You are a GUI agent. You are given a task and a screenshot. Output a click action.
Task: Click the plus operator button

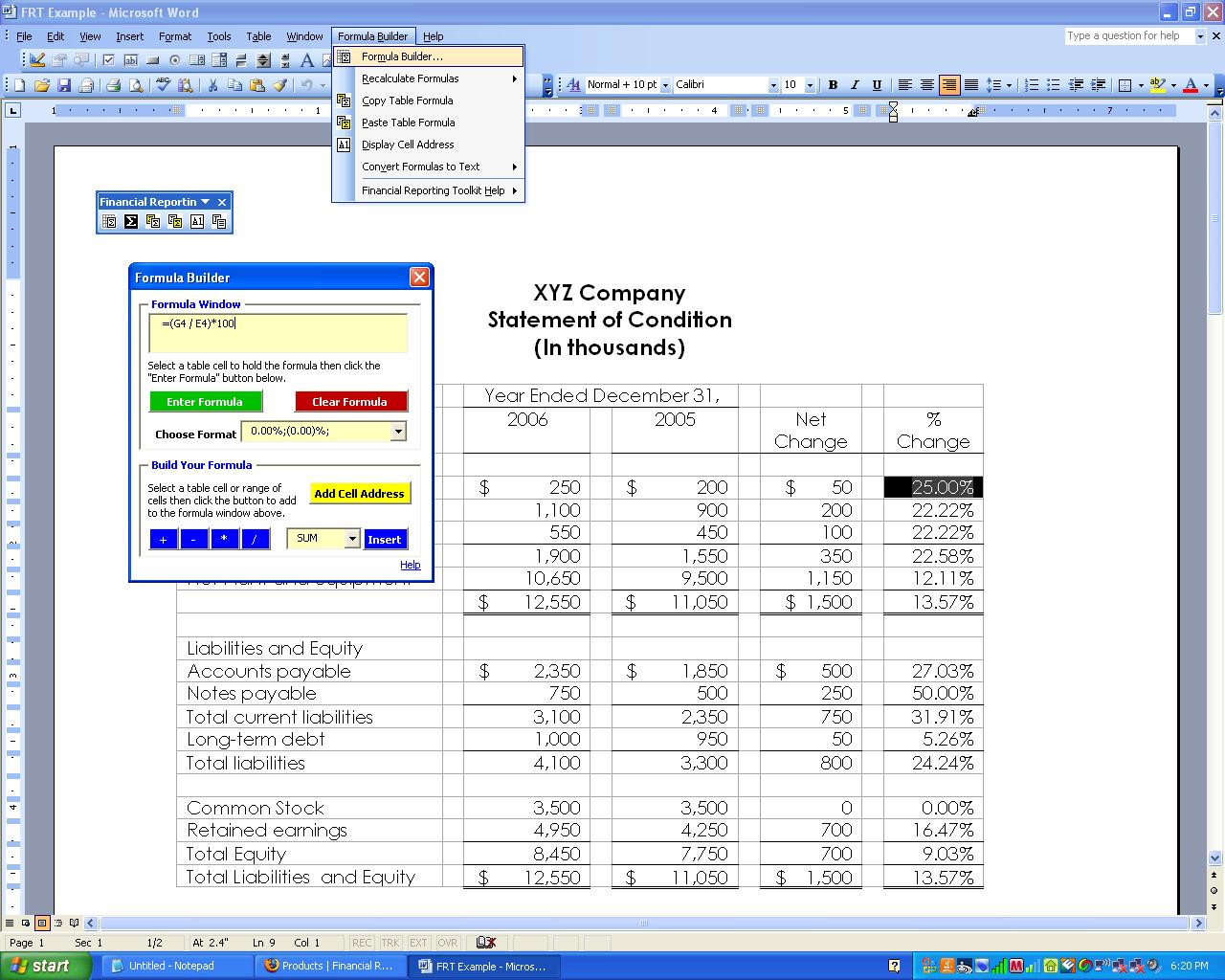(x=164, y=540)
